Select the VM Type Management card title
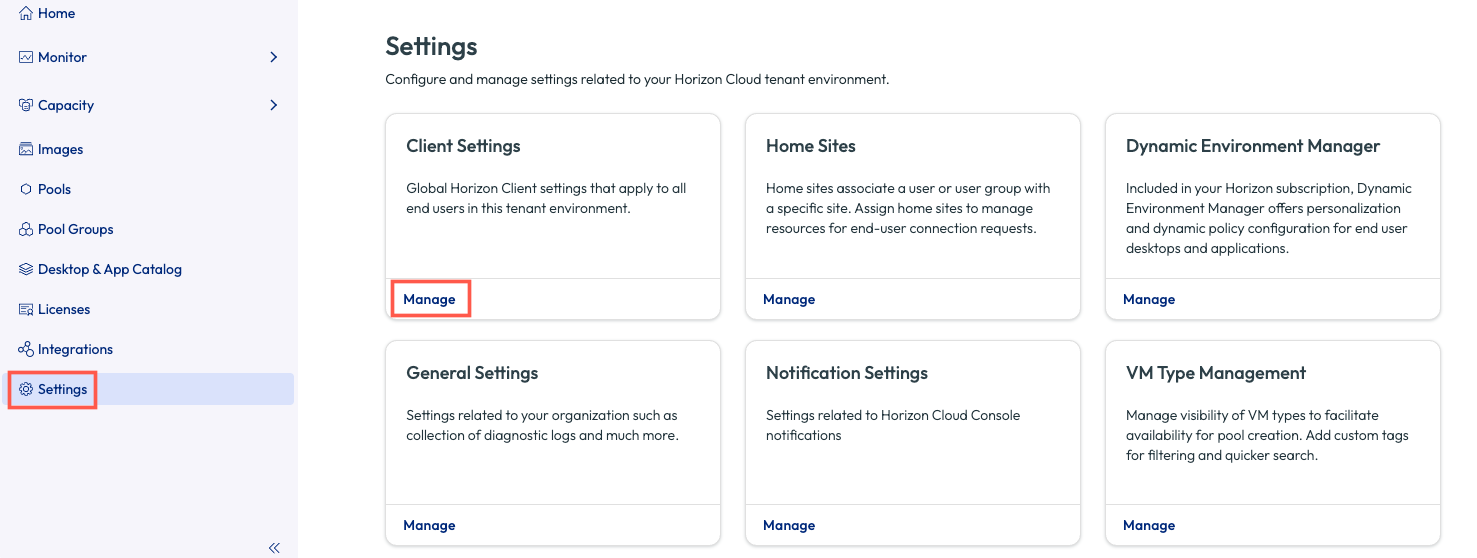Viewport: 1477px width, 558px height. click(x=1215, y=373)
